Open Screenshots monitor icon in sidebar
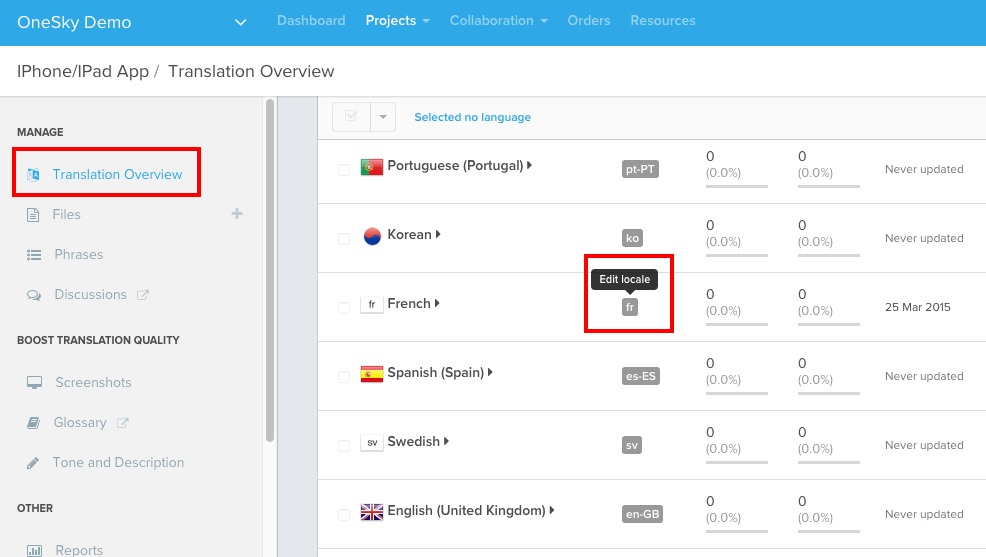 click(35, 382)
